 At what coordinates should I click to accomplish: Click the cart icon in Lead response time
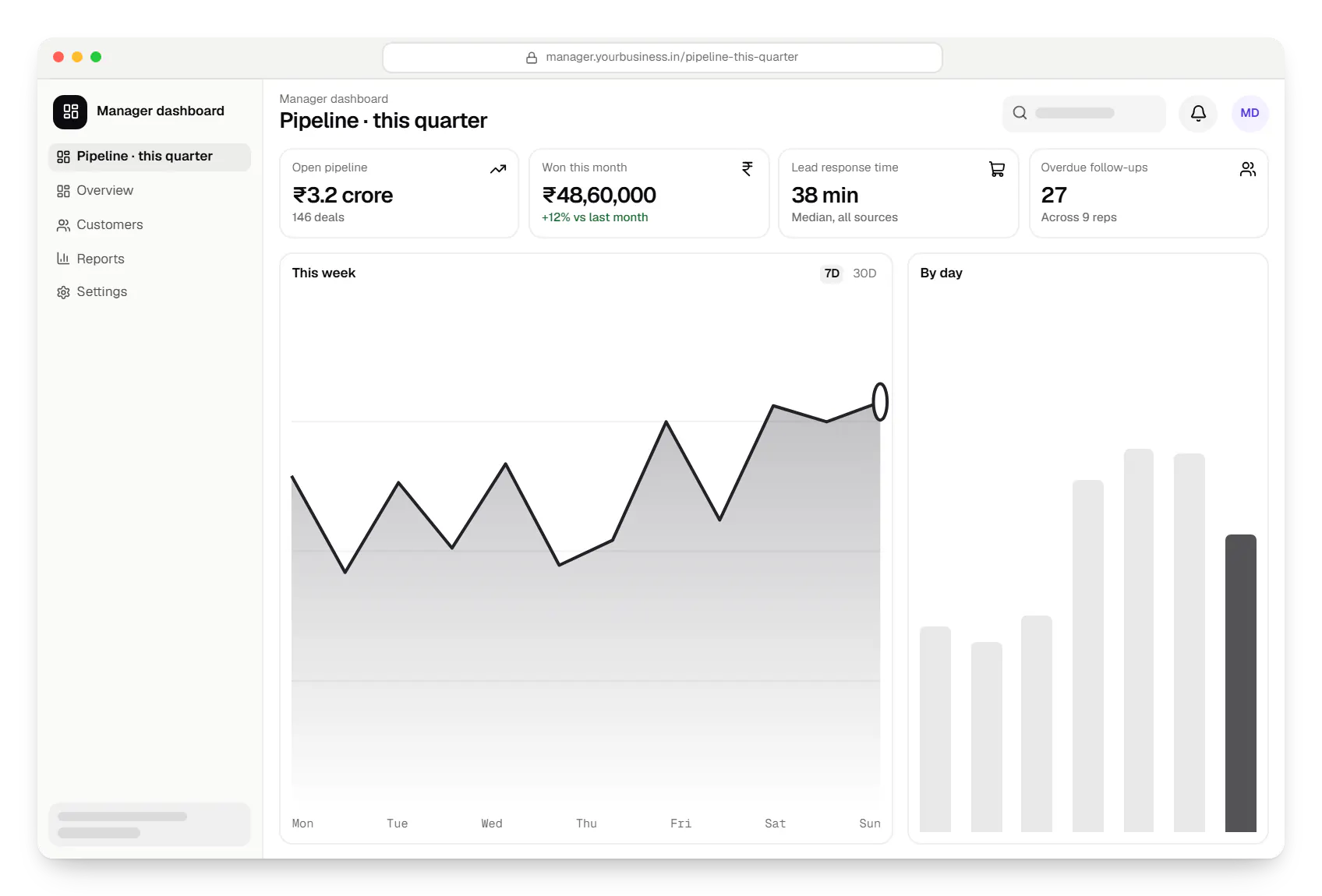[x=997, y=169]
